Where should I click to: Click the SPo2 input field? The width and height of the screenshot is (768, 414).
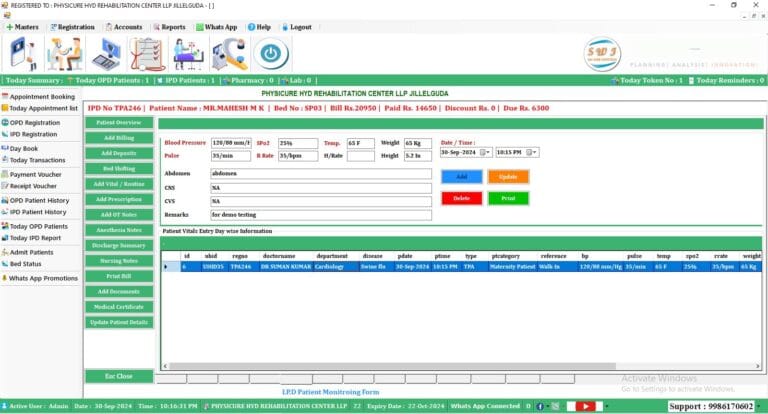click(298, 143)
